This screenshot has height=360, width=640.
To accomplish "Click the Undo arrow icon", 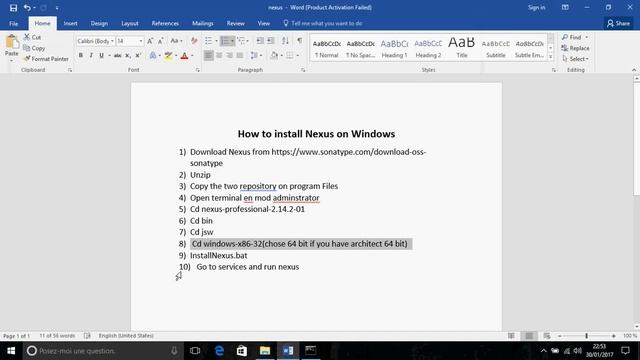I will 27,8.
